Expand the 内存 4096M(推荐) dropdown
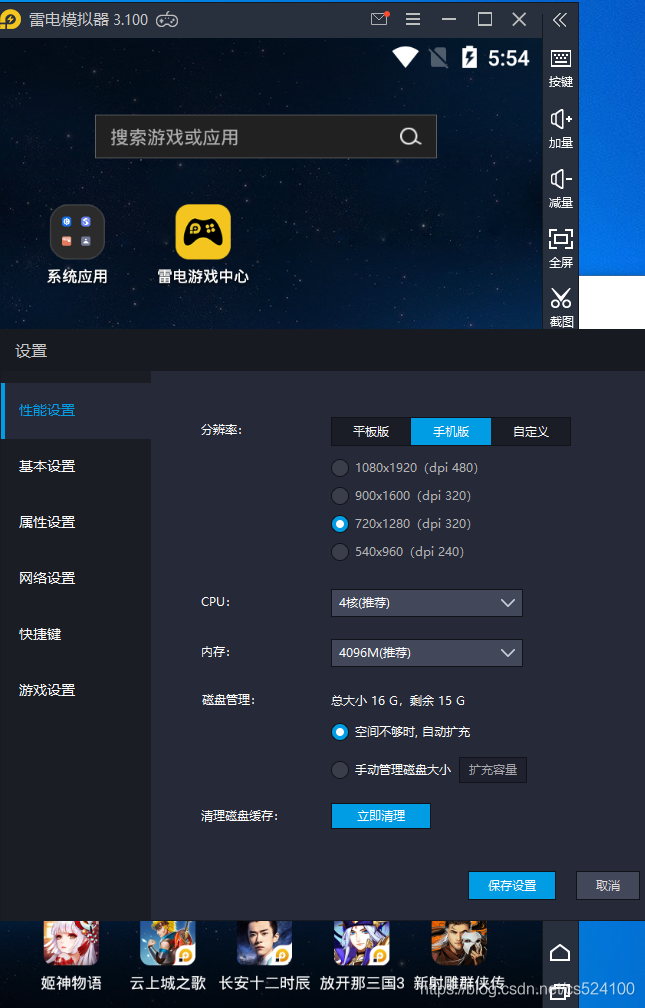 click(426, 652)
